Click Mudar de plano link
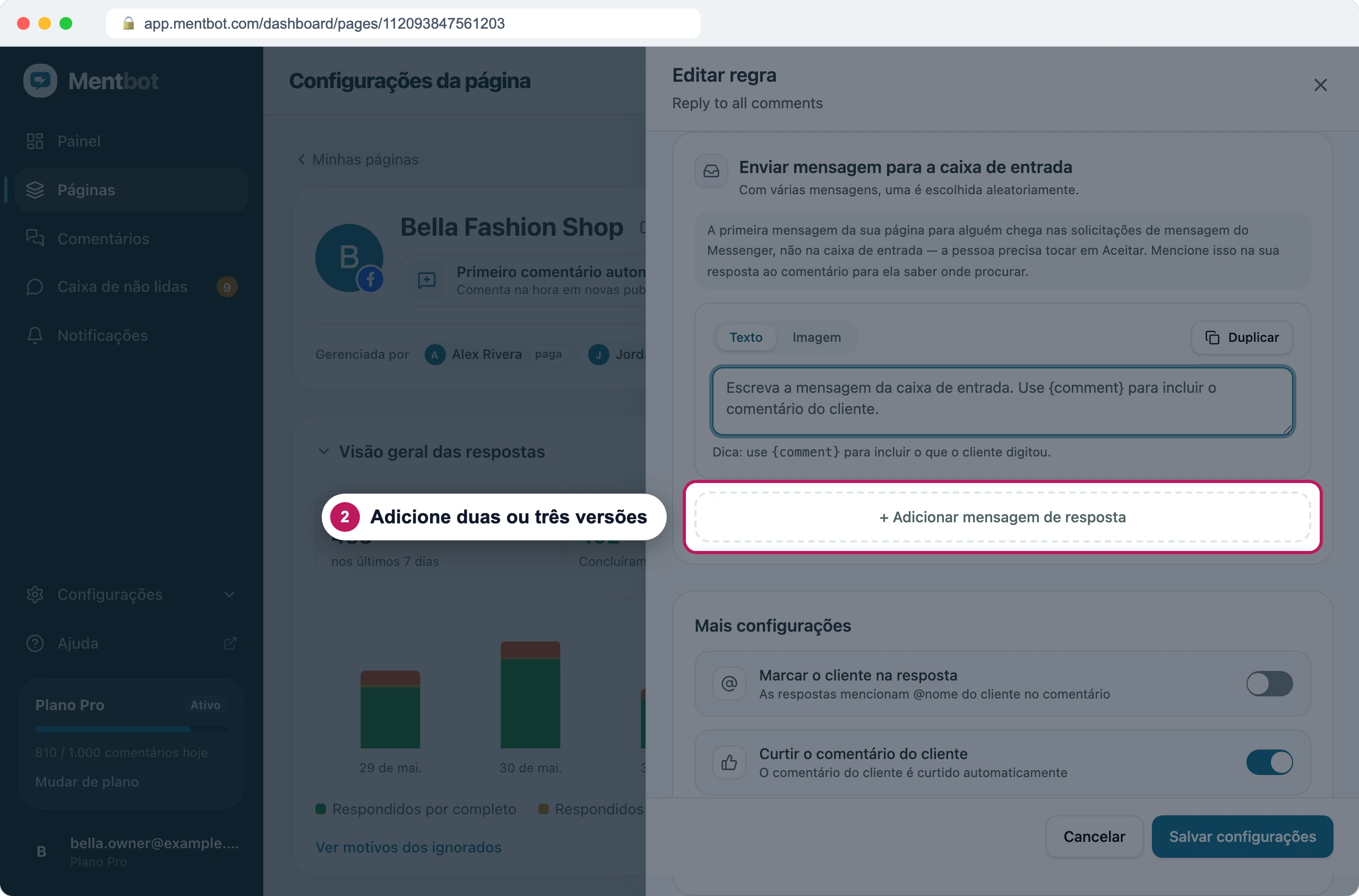The image size is (1359, 896). click(87, 782)
